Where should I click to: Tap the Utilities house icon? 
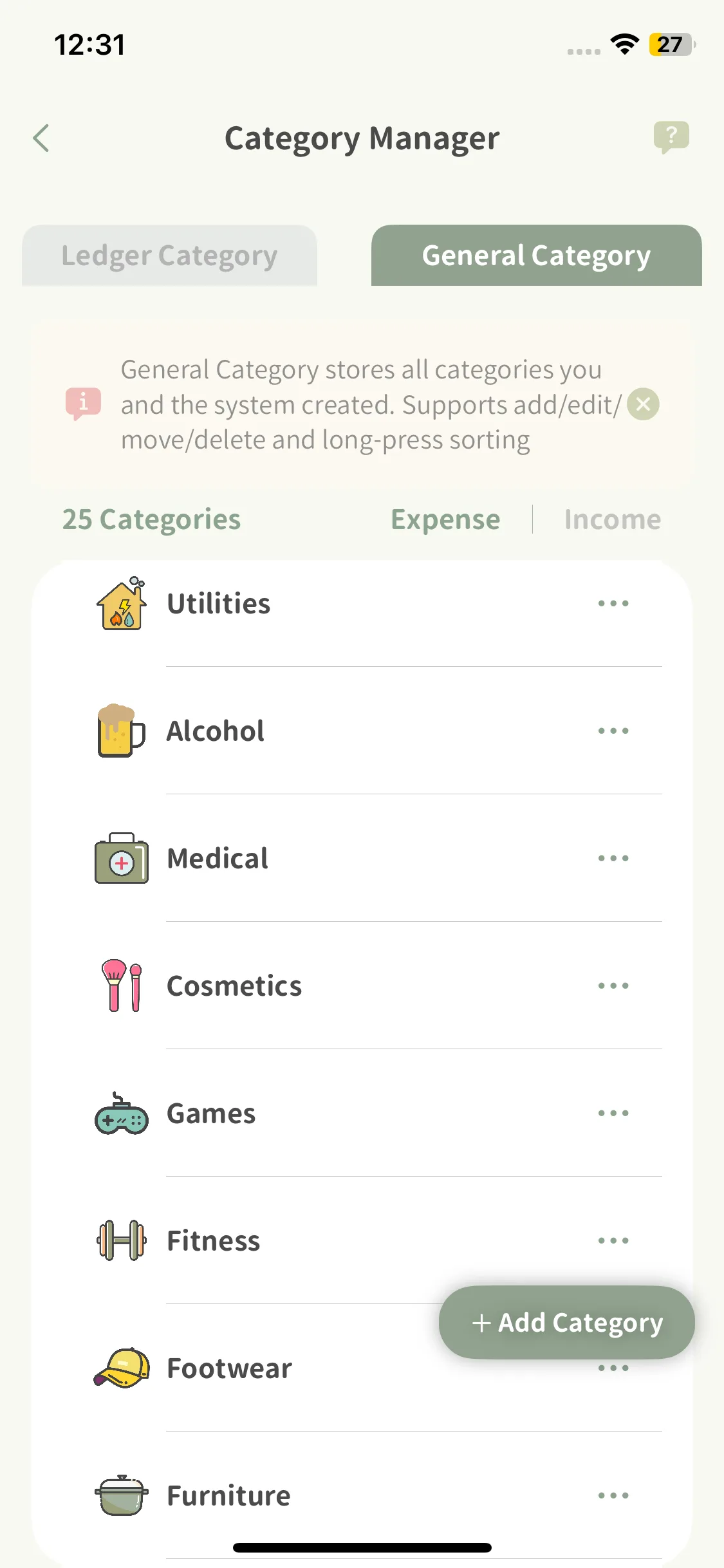pos(122,604)
